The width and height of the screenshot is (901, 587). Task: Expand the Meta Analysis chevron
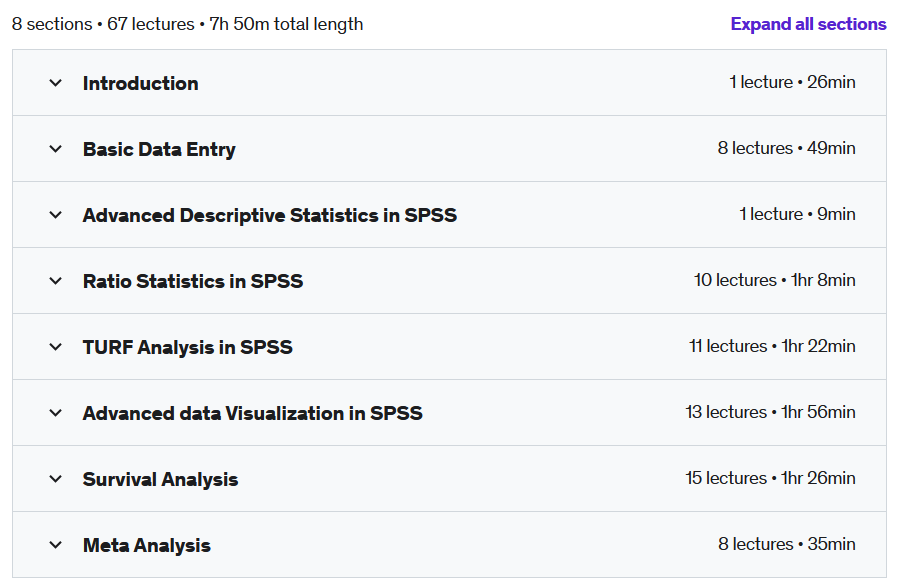(x=56, y=545)
